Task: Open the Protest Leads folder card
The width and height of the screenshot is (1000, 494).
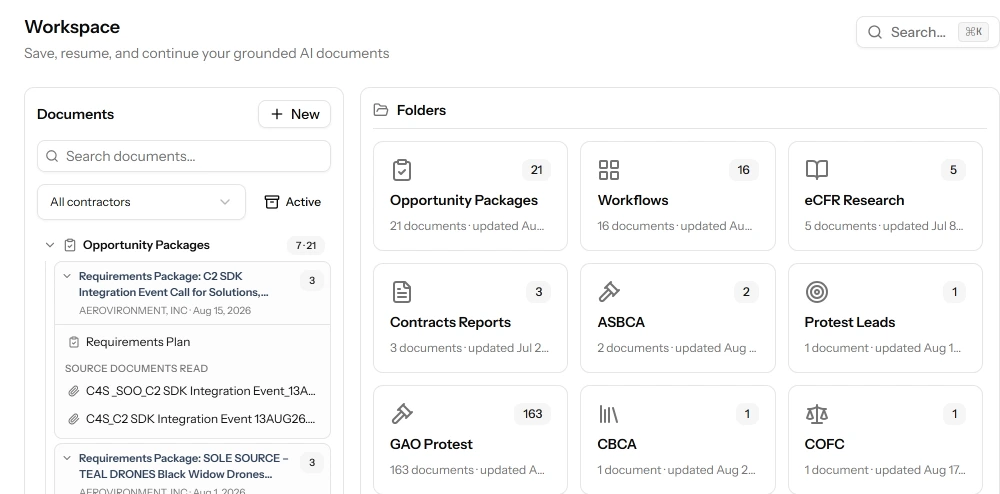Action: 885,317
